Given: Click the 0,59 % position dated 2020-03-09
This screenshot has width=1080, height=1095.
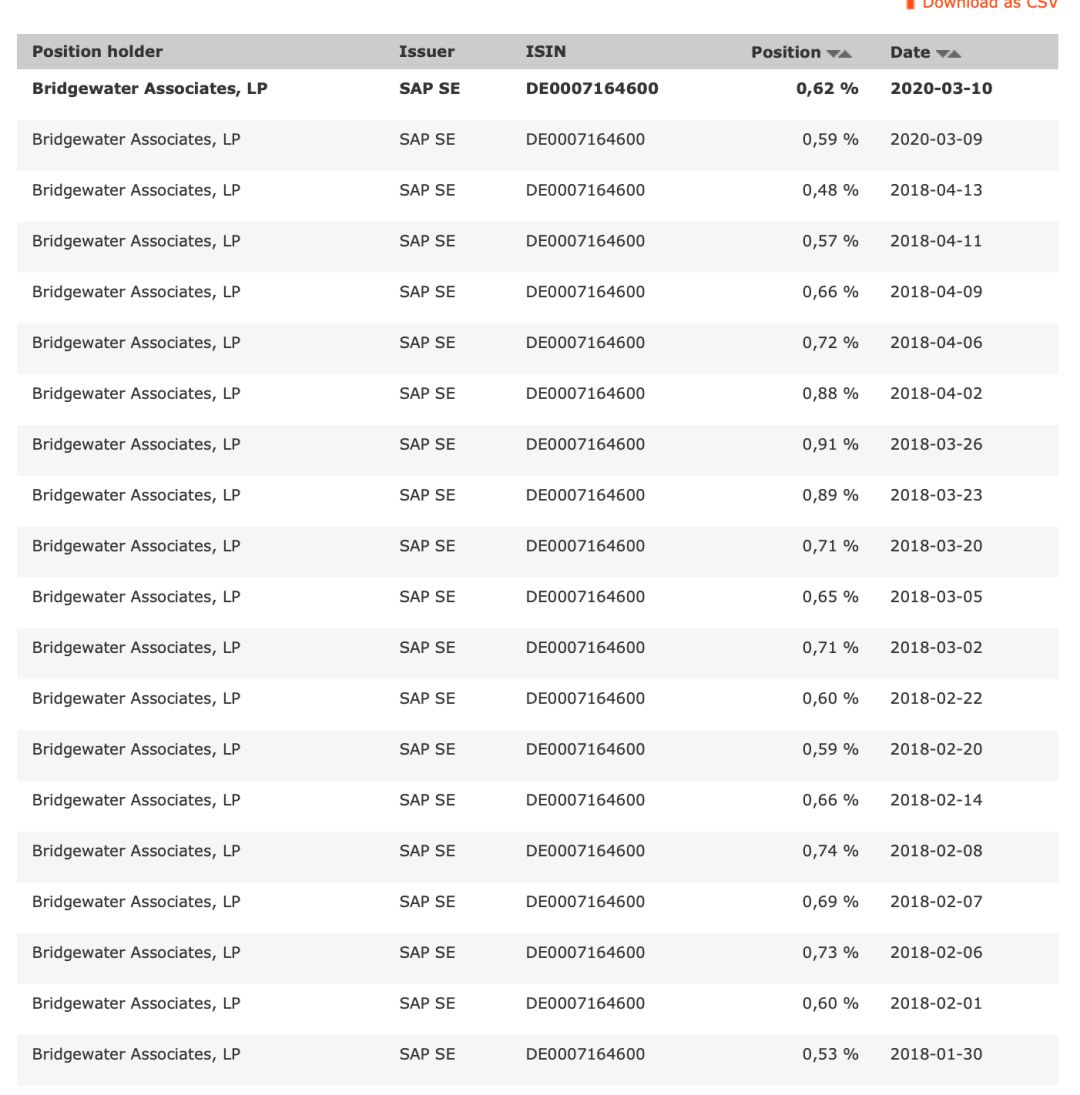Looking at the screenshot, I should coord(830,140).
